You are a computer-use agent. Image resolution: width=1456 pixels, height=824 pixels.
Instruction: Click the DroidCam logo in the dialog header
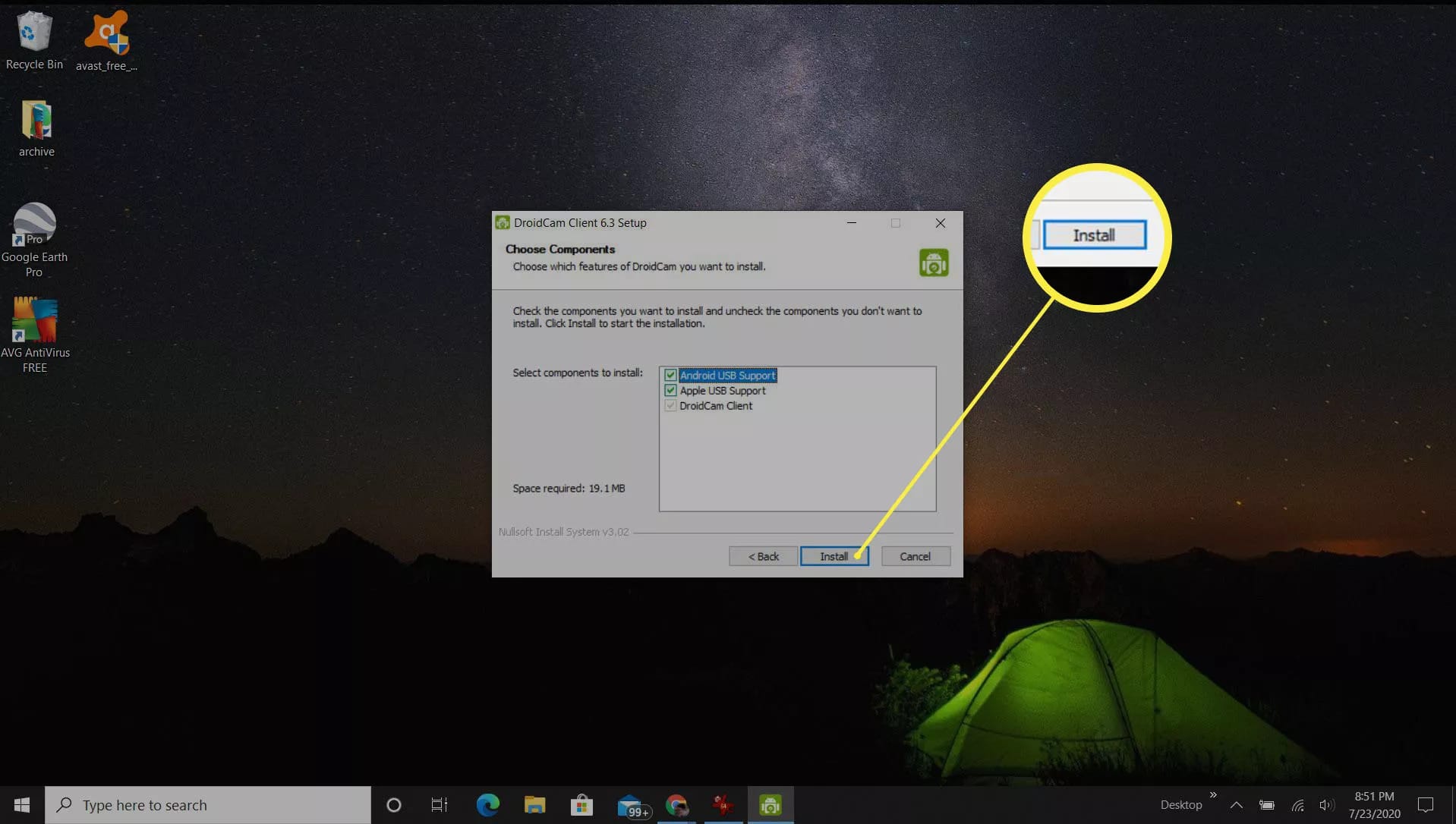pyautogui.click(x=934, y=263)
